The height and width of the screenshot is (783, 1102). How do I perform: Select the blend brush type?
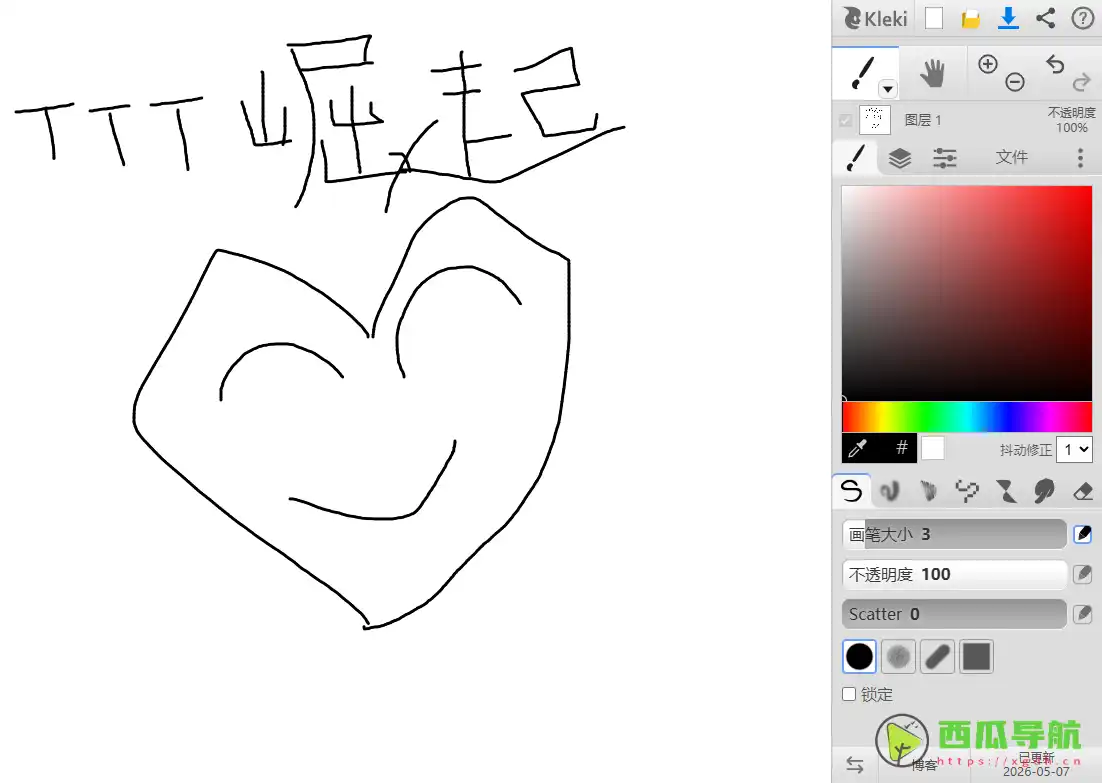coord(890,491)
